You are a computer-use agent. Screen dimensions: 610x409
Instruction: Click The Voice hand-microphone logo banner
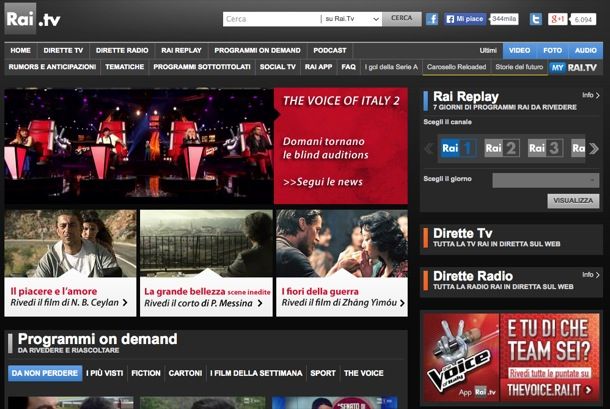point(461,357)
